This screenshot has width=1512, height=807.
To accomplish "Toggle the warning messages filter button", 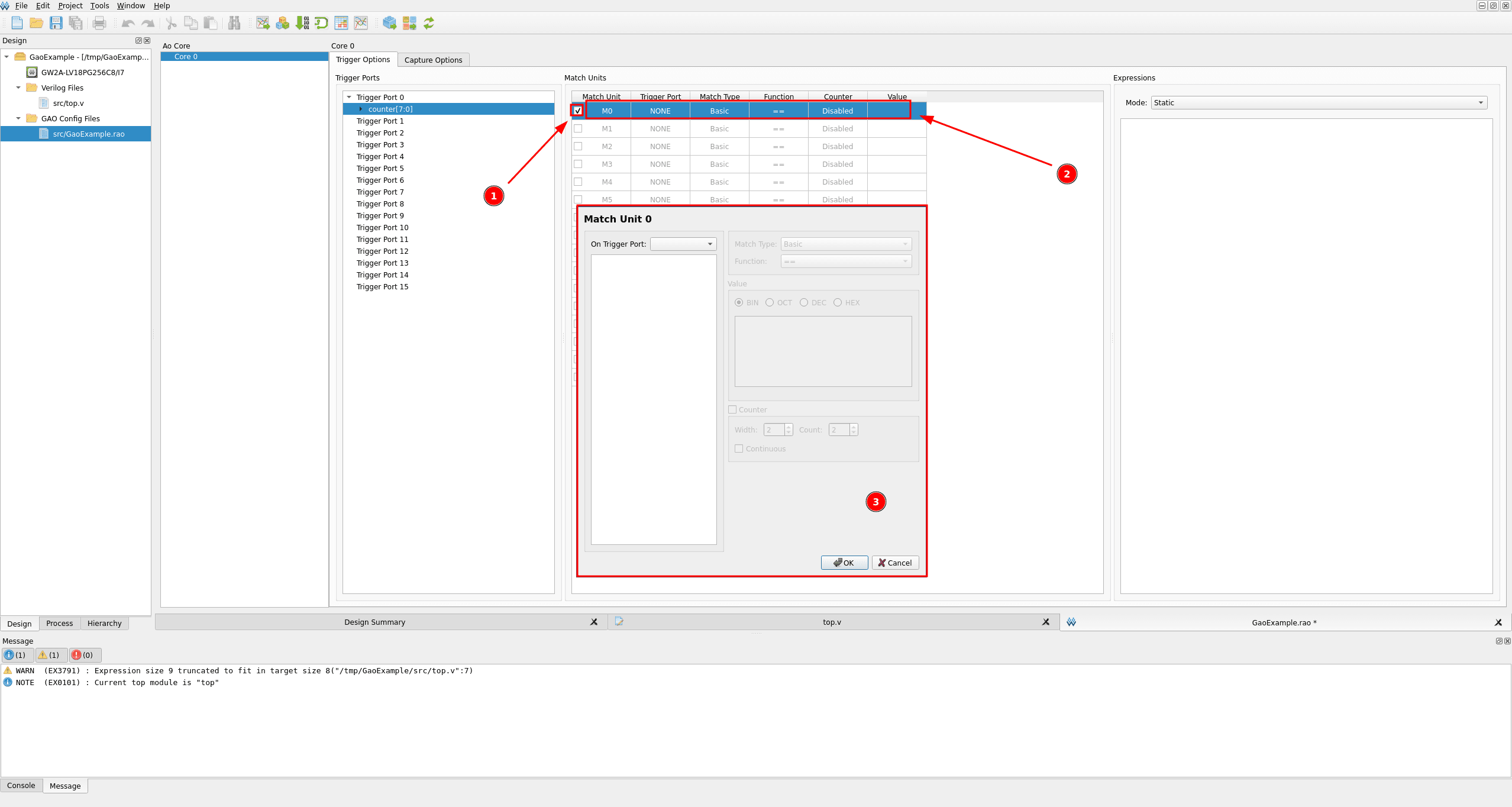I will pyautogui.click(x=50, y=655).
